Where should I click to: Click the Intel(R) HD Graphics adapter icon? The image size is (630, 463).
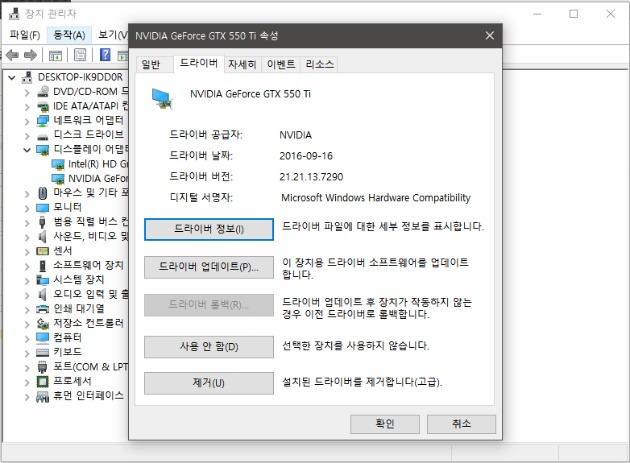[x=58, y=164]
